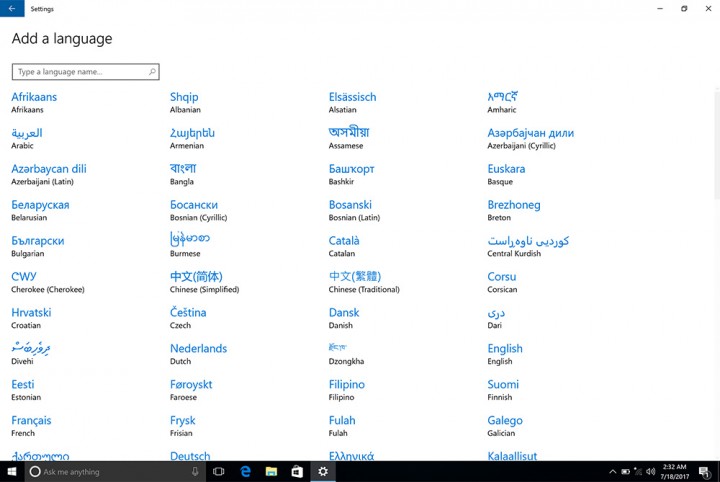Open the network tray icon
Image resolution: width=720 pixels, height=482 pixels.
(x=638, y=471)
